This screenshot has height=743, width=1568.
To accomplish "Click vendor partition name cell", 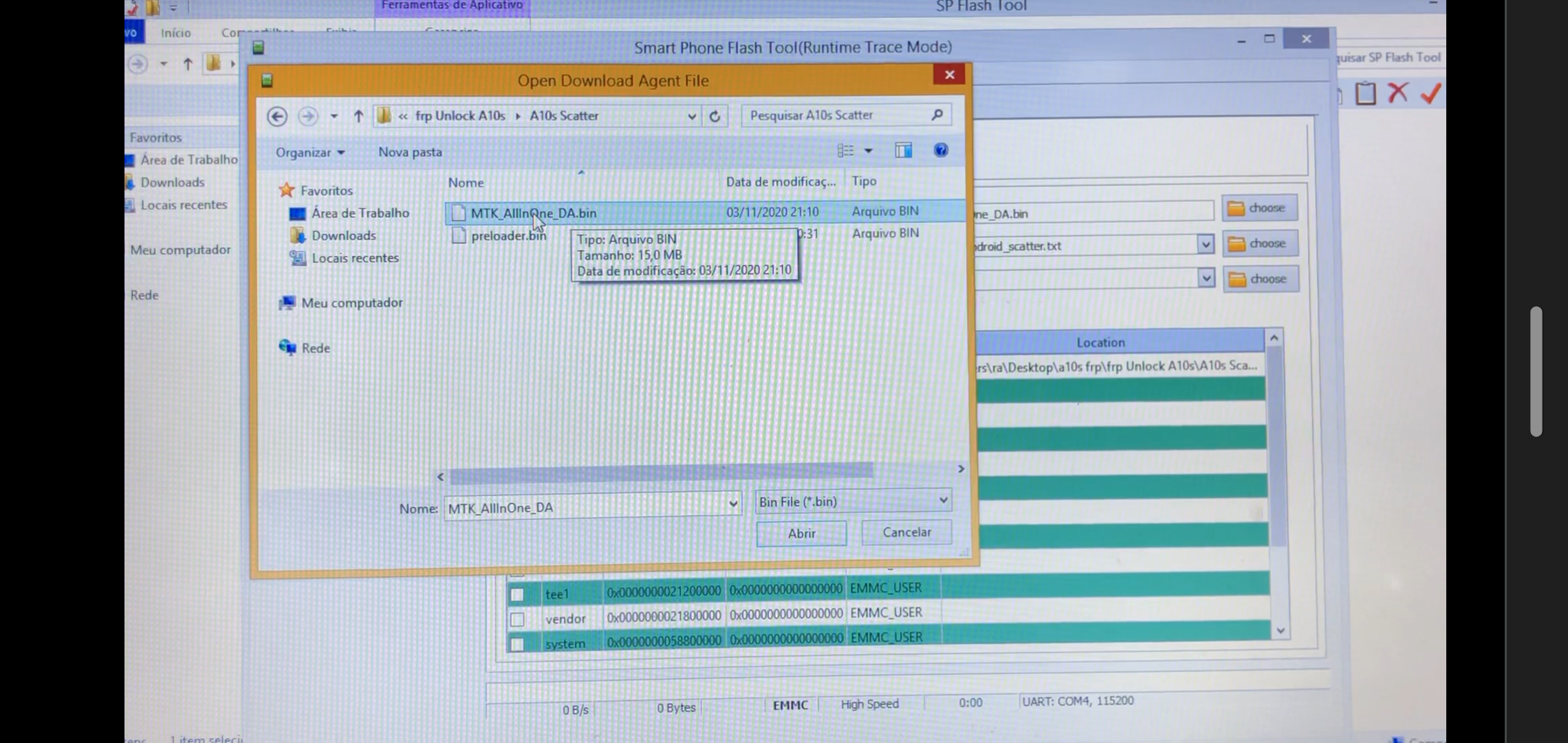I will click(565, 618).
